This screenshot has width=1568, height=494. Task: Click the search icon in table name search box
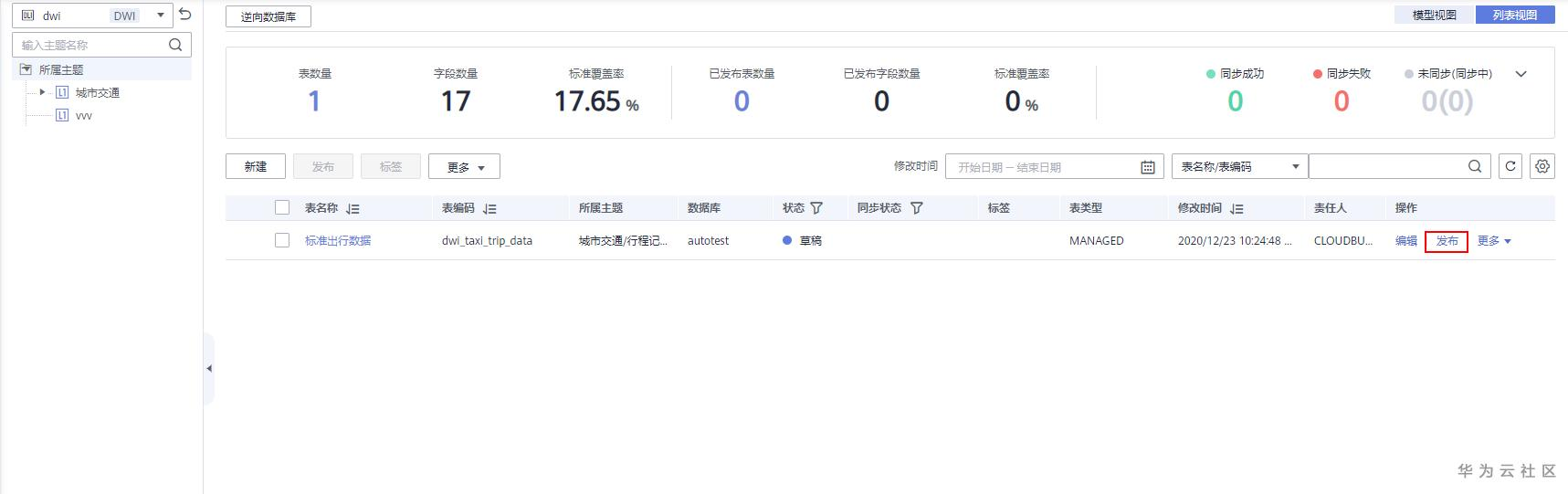pyautogui.click(x=1475, y=166)
